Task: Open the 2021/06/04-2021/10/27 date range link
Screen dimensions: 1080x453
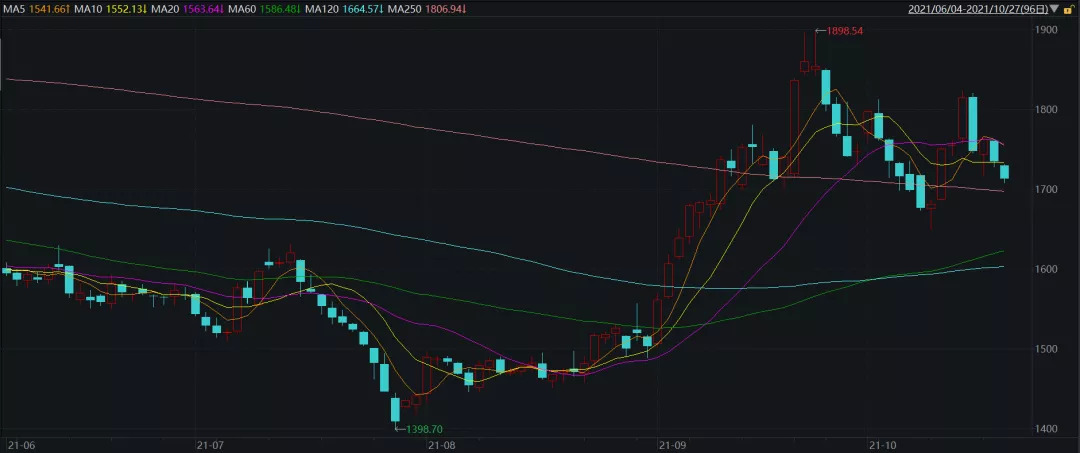Action: click(x=978, y=9)
